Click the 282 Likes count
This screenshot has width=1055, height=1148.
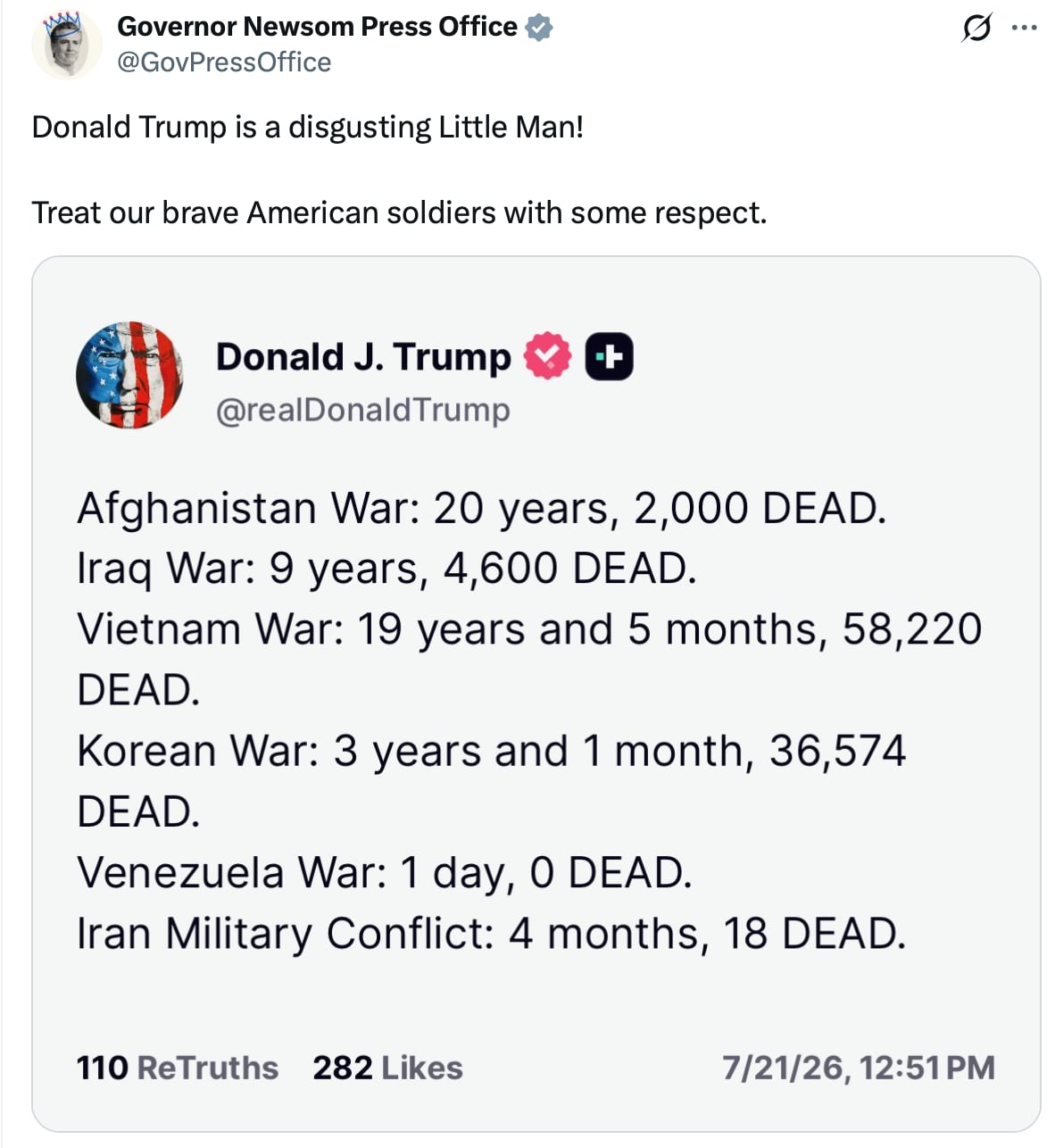click(x=387, y=1068)
